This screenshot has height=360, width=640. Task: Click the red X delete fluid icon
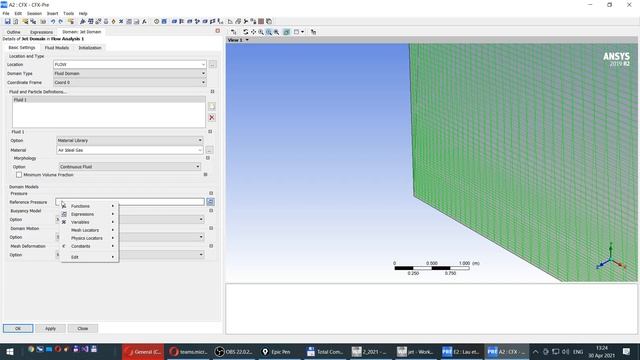(211, 118)
